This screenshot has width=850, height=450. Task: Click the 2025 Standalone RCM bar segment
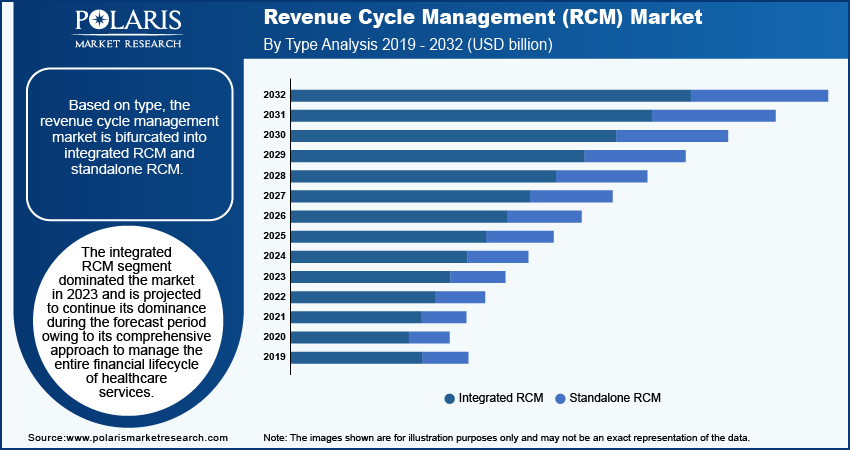(x=520, y=236)
